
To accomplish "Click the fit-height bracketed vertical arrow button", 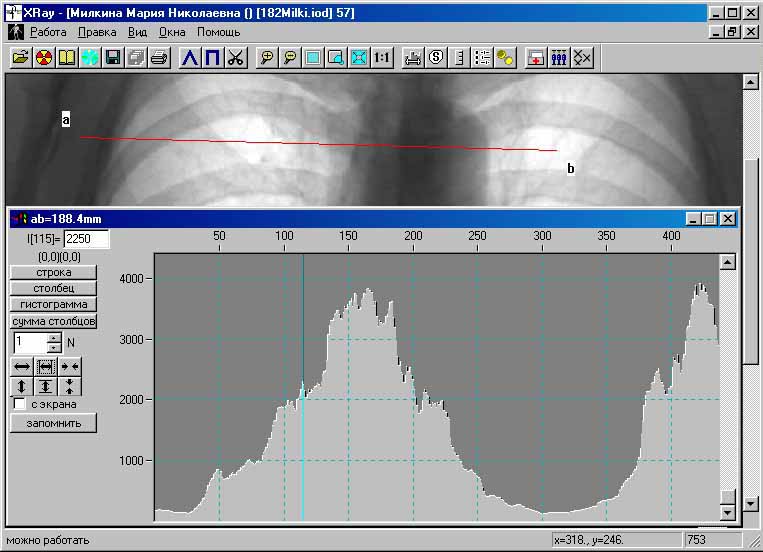I will coord(45,386).
